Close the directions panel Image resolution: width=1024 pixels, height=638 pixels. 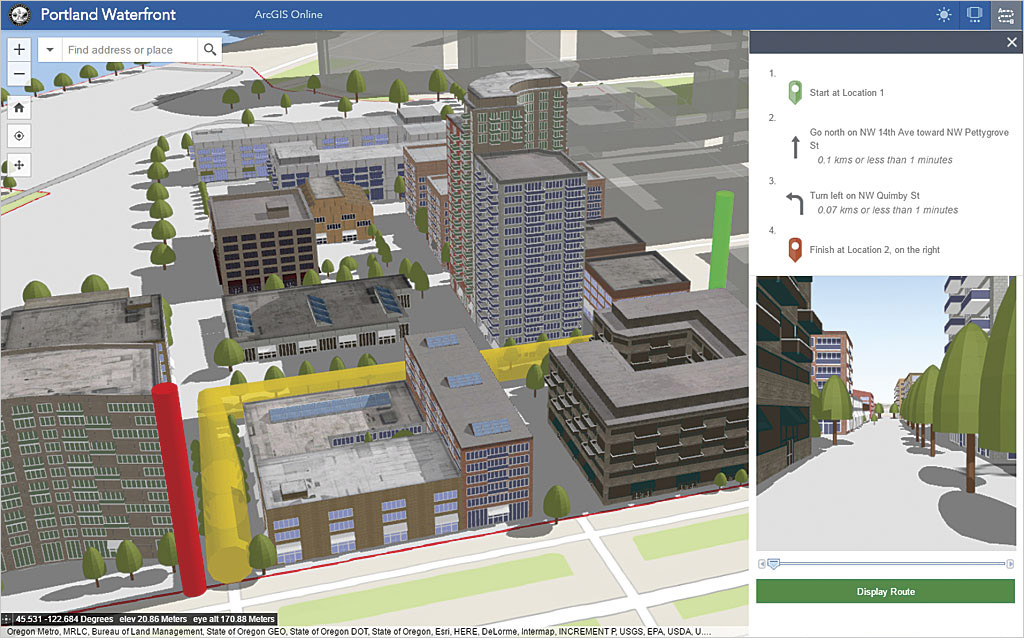point(1012,42)
